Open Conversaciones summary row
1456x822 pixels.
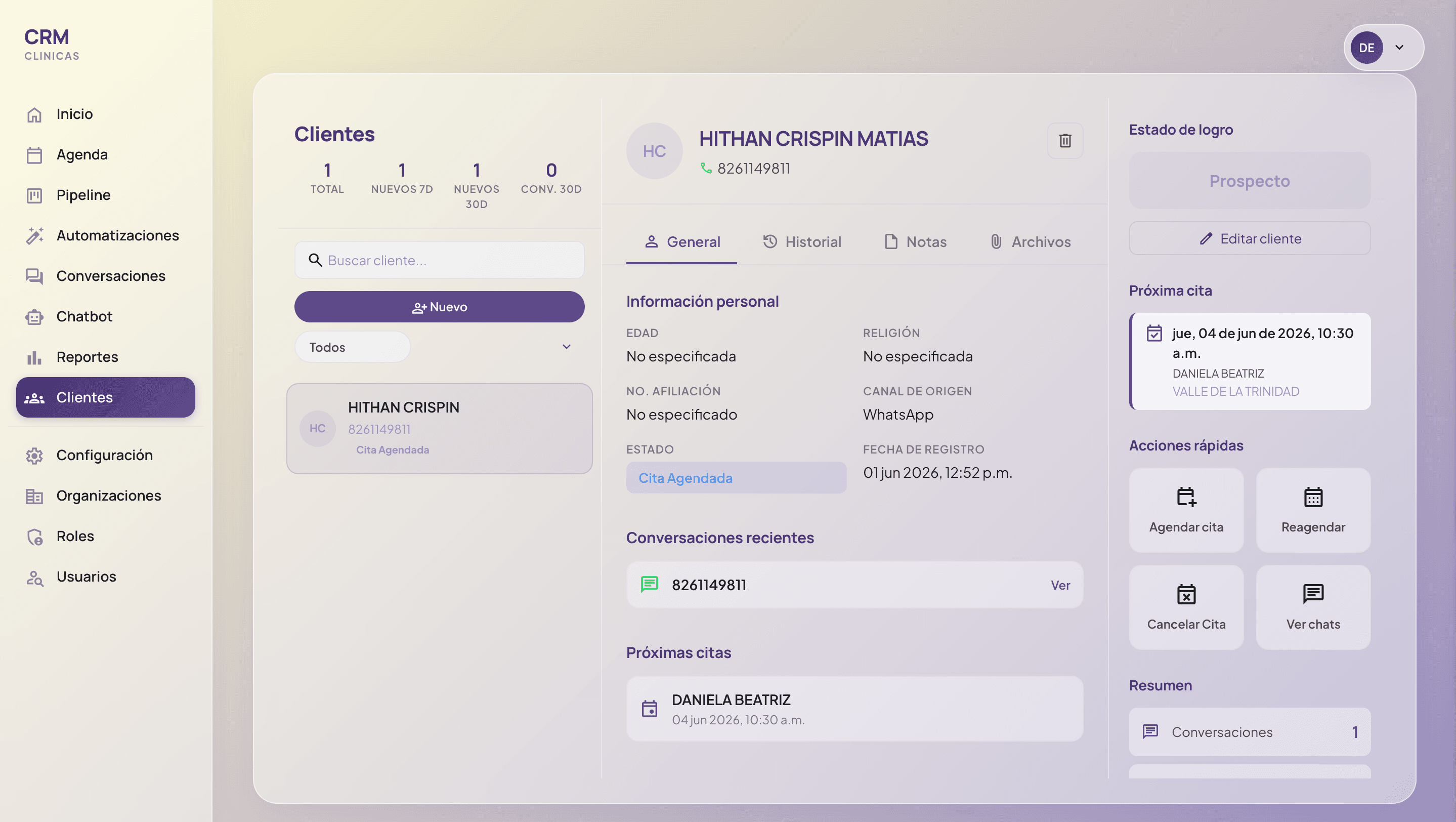(x=1250, y=732)
